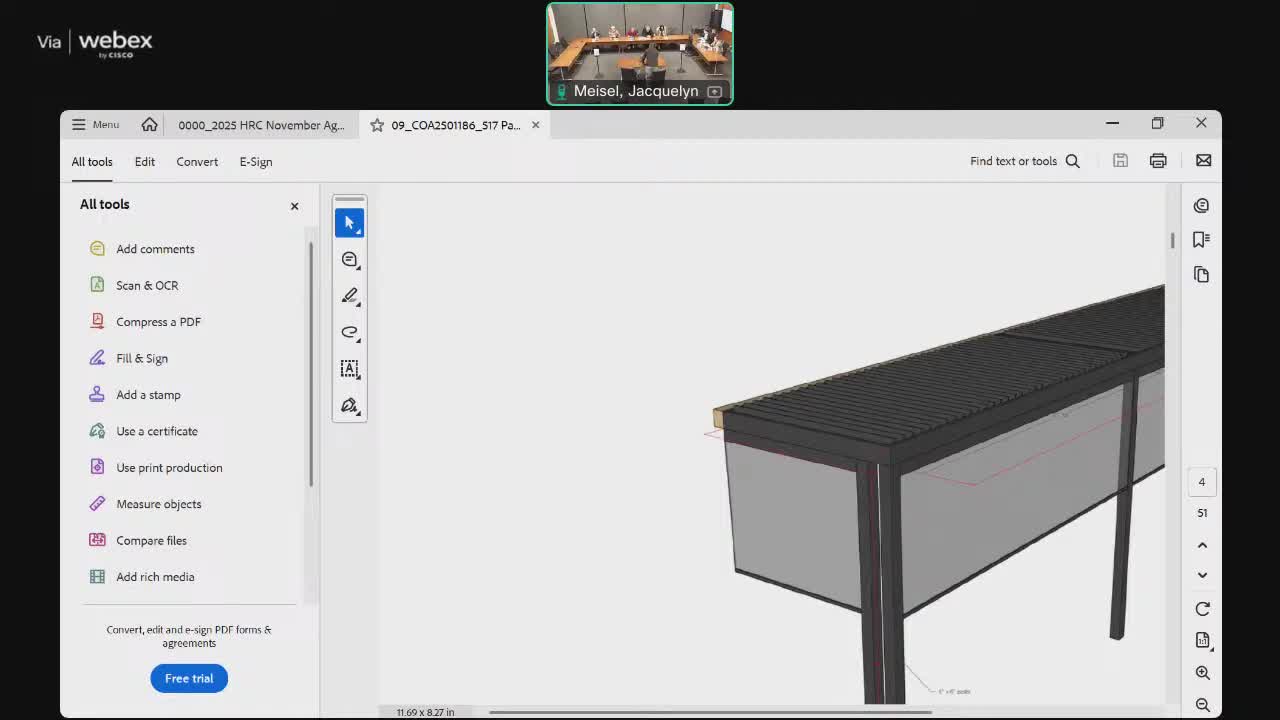Click the All tools panel scrollbar
Viewport: 1280px width, 720px height.
(311, 365)
